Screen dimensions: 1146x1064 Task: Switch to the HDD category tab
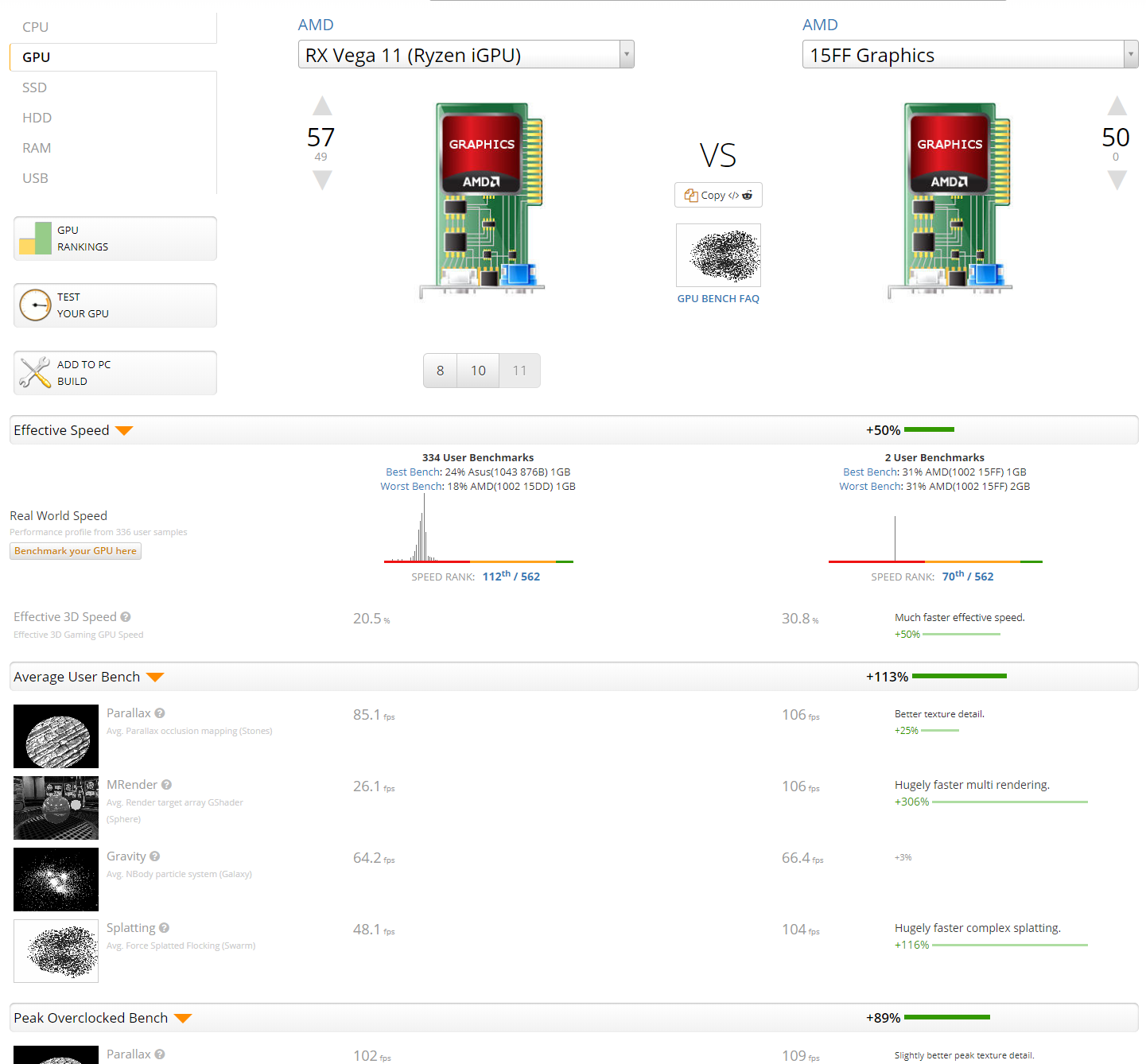[113, 118]
